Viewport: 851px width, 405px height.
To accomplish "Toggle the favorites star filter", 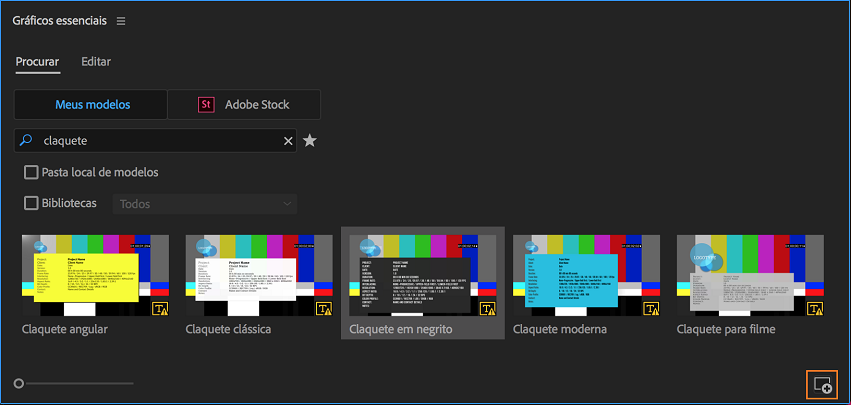I will pyautogui.click(x=309, y=141).
